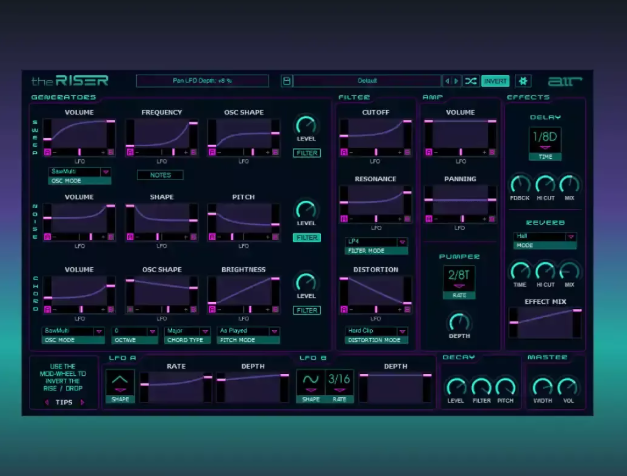Click the EFFECT MIX envelope graph
Image resolution: width=627 pixels, height=476 pixels.
pos(545,323)
